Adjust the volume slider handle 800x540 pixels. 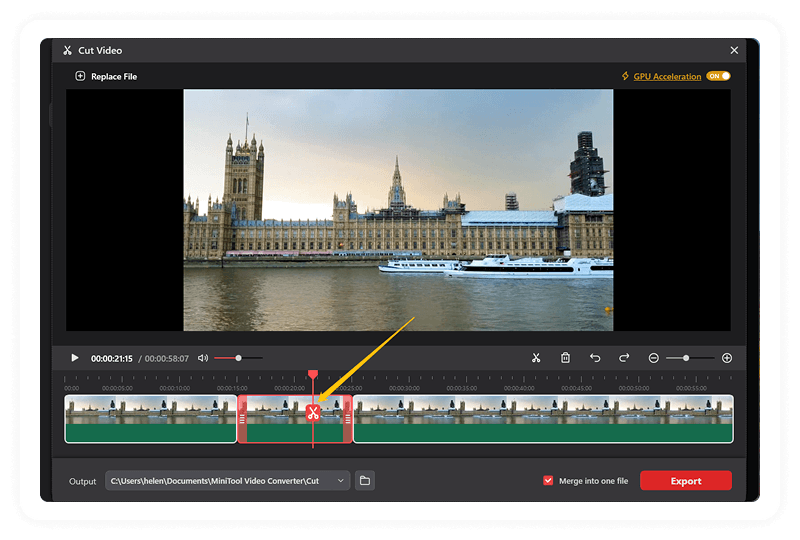click(238, 358)
